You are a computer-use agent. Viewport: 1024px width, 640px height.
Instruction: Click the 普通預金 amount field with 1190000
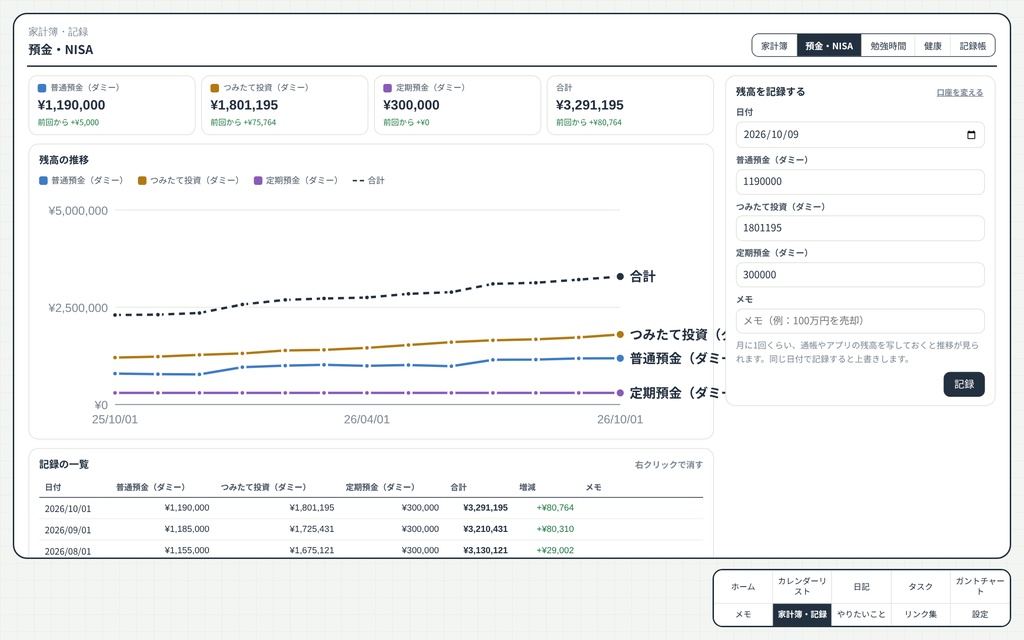860,182
